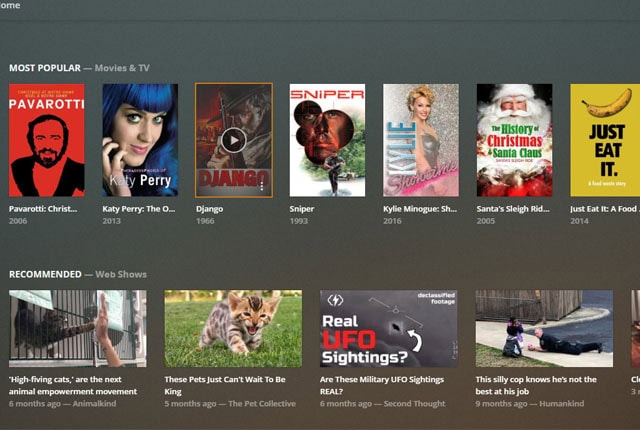Open the Real UFO Sightings thumbnail
The height and width of the screenshot is (430, 640).
pos(389,328)
